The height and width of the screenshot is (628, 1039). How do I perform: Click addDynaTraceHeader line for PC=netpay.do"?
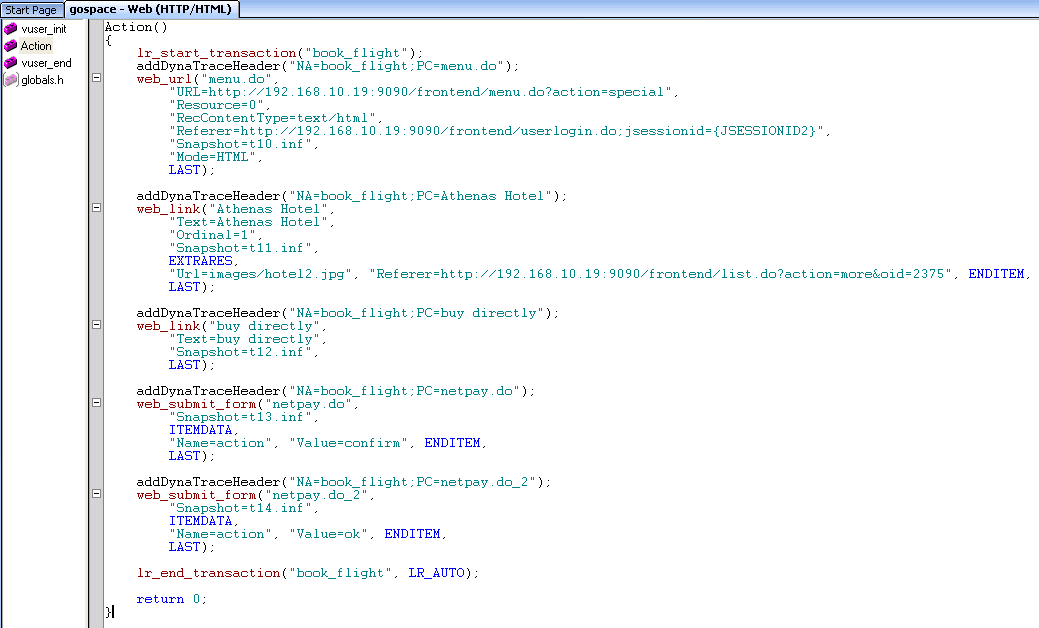tap(336, 392)
